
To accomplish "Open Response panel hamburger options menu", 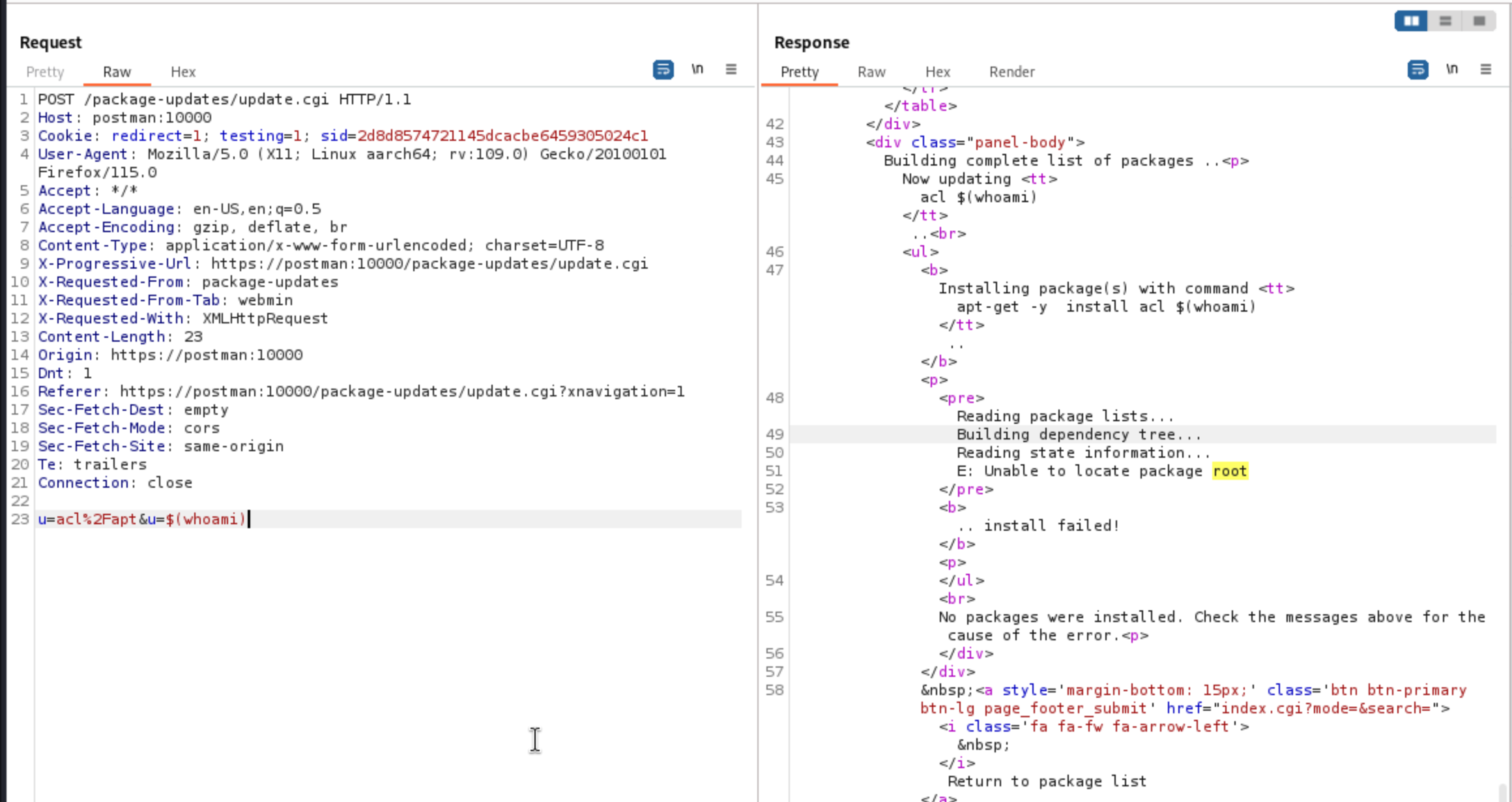I will 1485,69.
